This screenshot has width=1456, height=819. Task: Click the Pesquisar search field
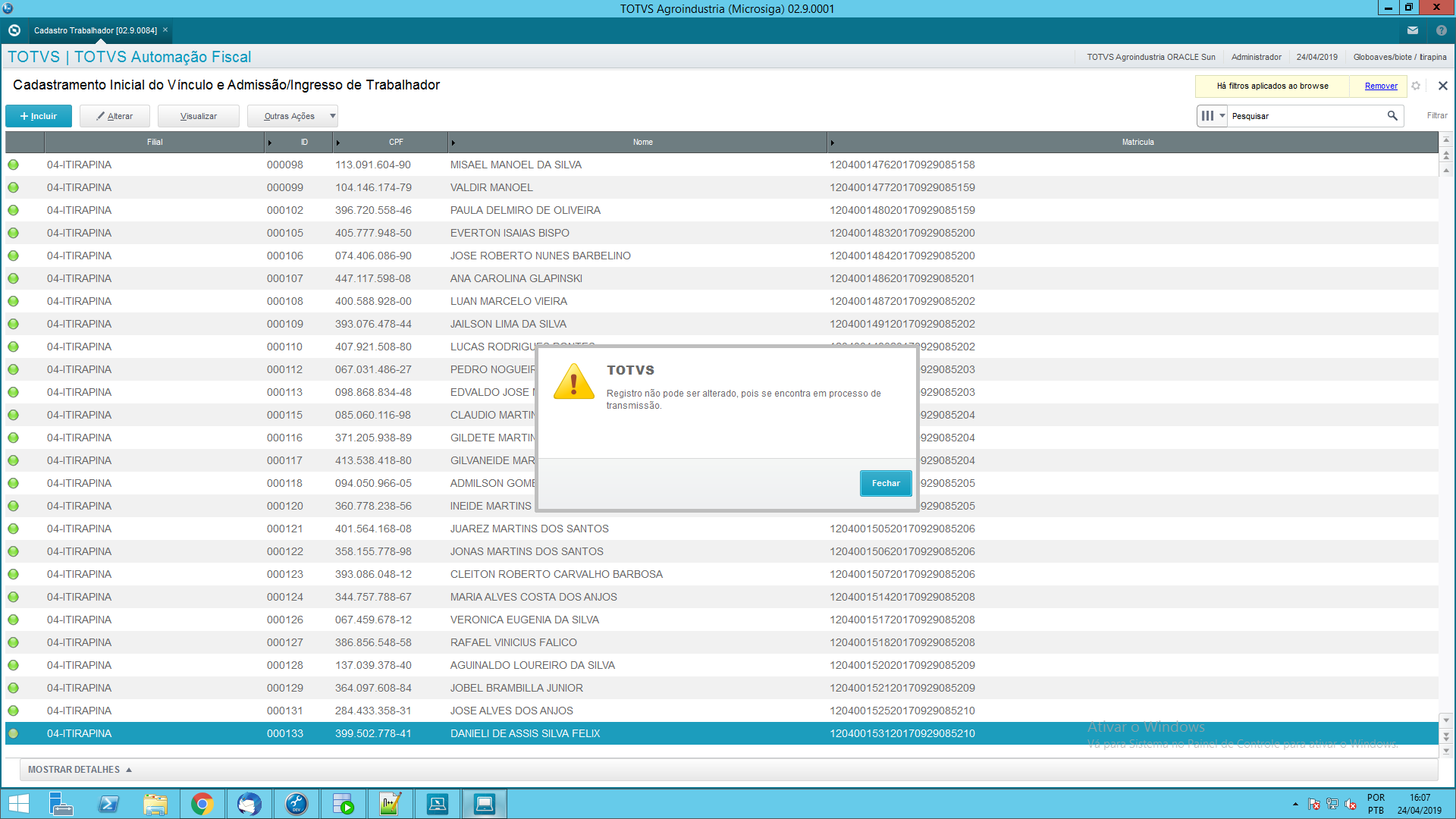point(1304,116)
